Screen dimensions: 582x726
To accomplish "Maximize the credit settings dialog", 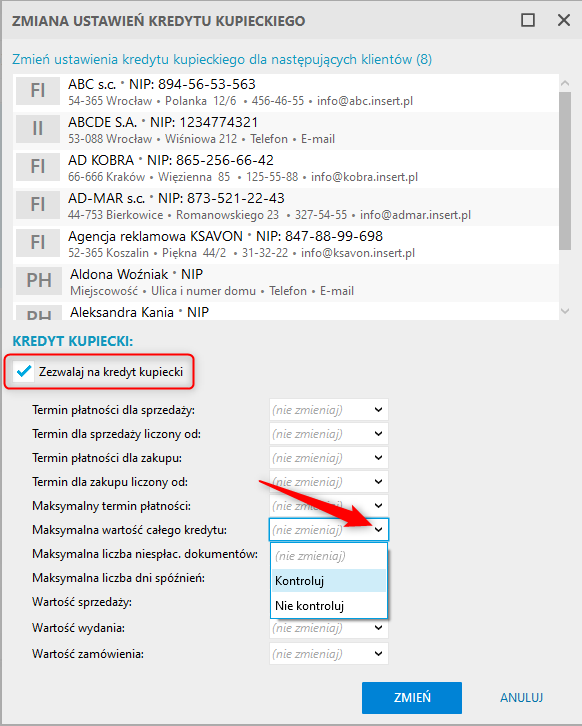I will [528, 20].
